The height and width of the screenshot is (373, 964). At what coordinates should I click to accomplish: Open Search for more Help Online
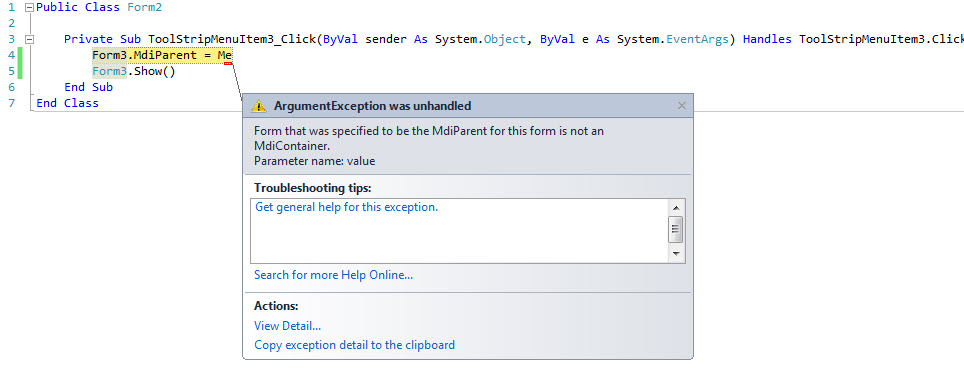(334, 275)
